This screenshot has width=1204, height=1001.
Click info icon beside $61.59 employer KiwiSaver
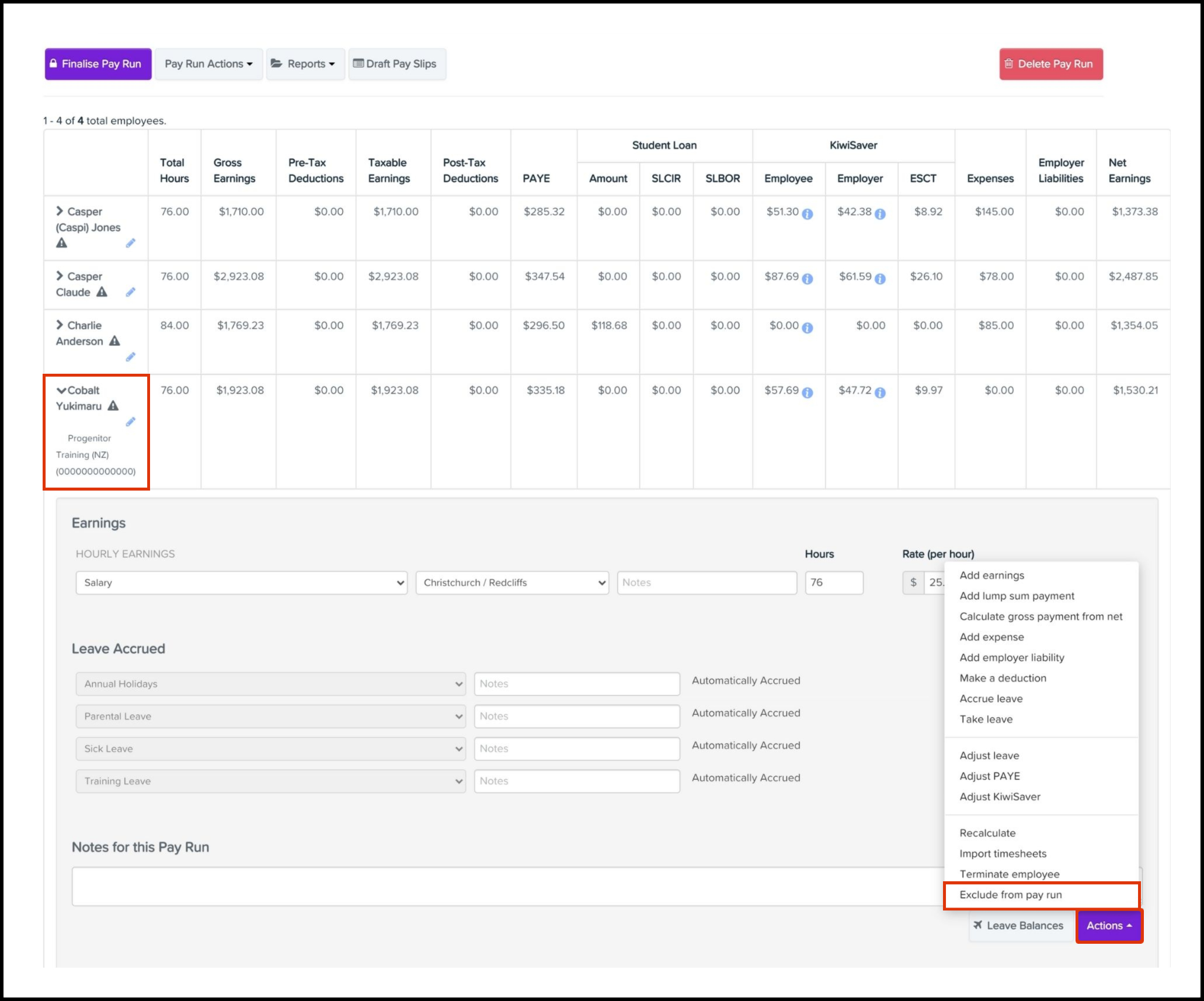[881, 279]
